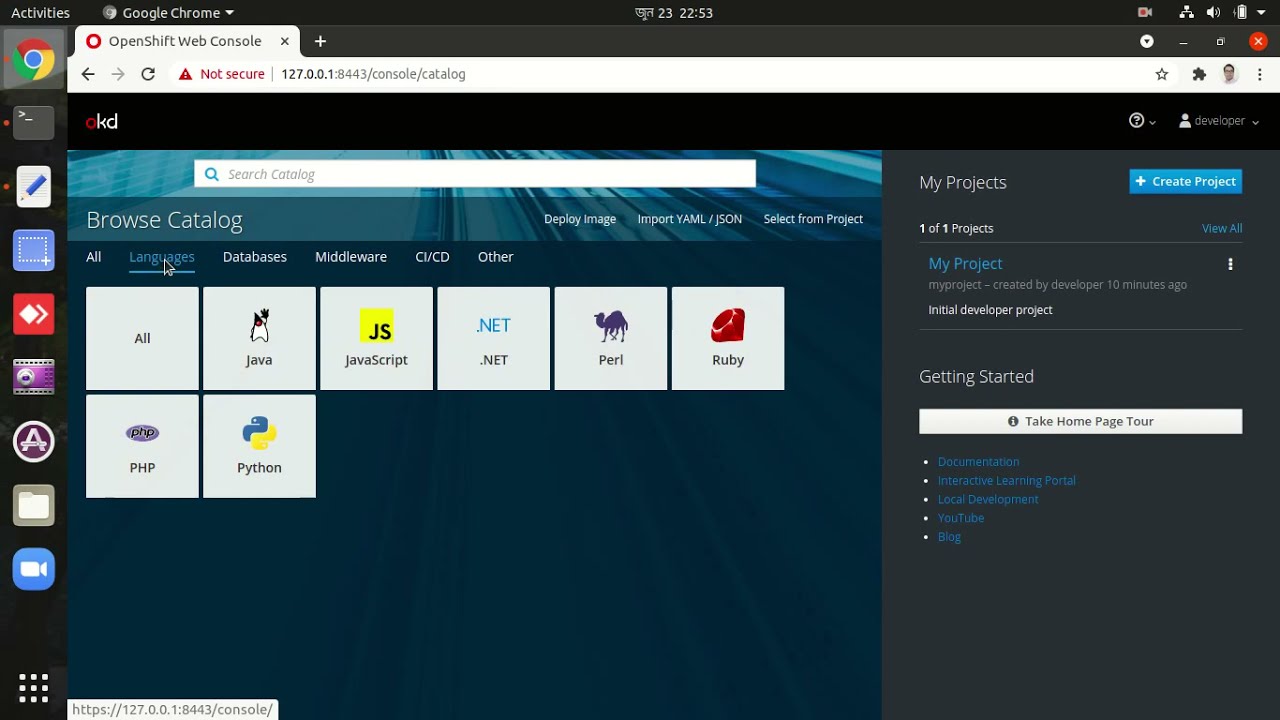This screenshot has height=720, width=1280.
Task: Launch Chrome from the dock
Action: click(34, 61)
